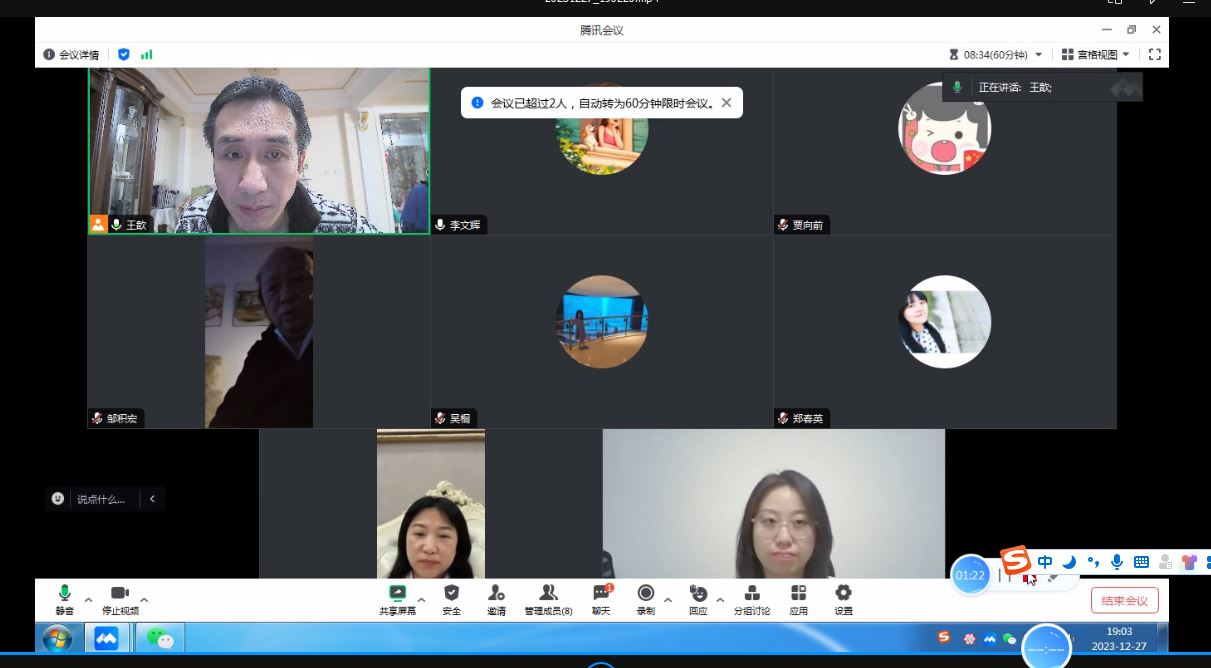This screenshot has height=668, width=1211.
Task: Open the 安全 security shield options
Action: [x=452, y=599]
